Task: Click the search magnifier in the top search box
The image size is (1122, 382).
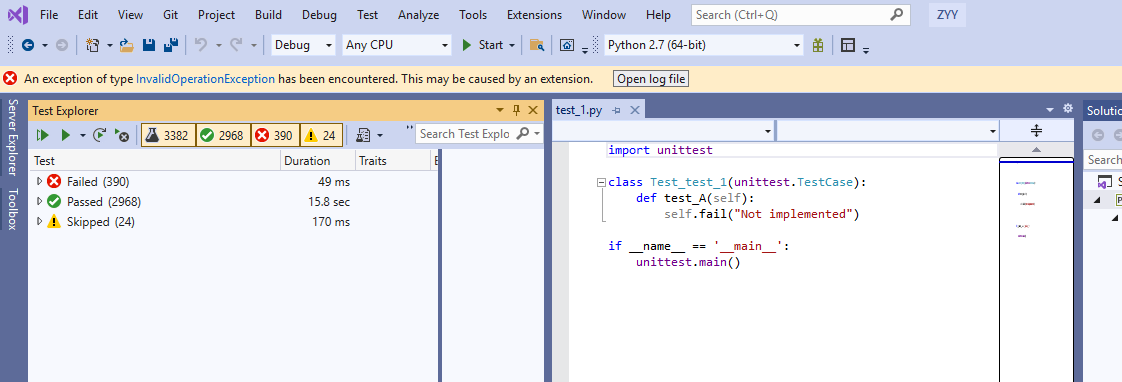Action: (x=896, y=14)
